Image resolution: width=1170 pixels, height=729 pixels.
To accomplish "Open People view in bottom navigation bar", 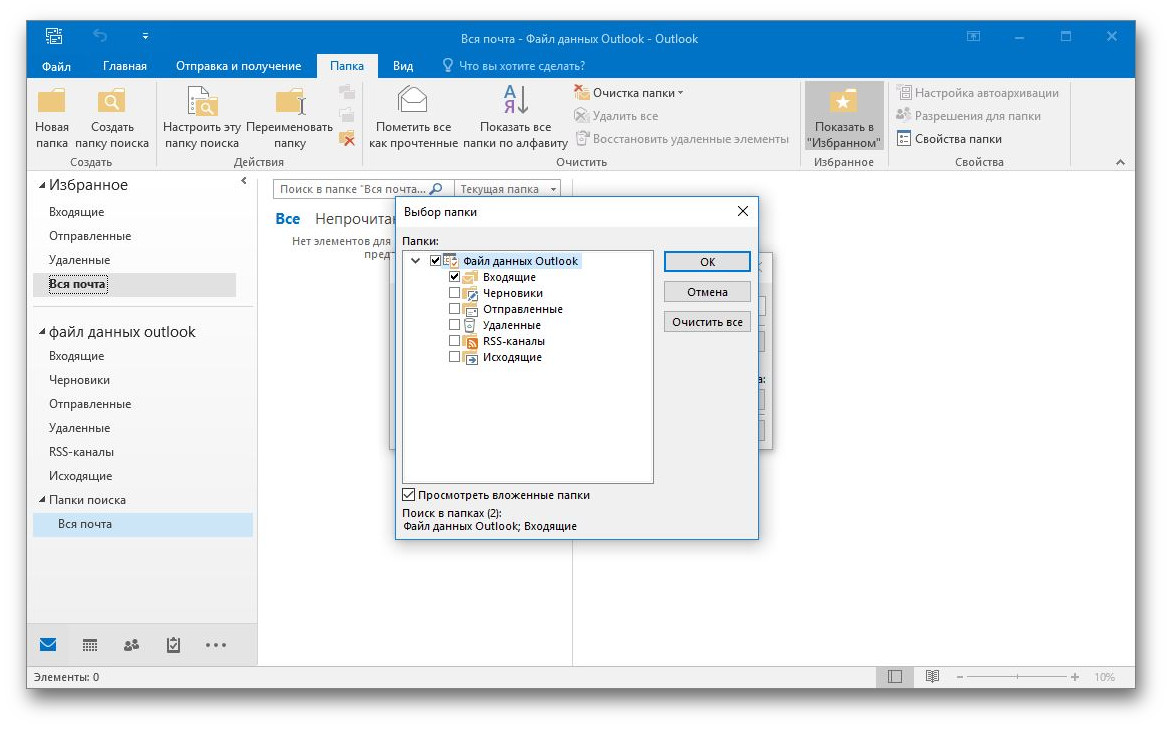I will tap(131, 646).
